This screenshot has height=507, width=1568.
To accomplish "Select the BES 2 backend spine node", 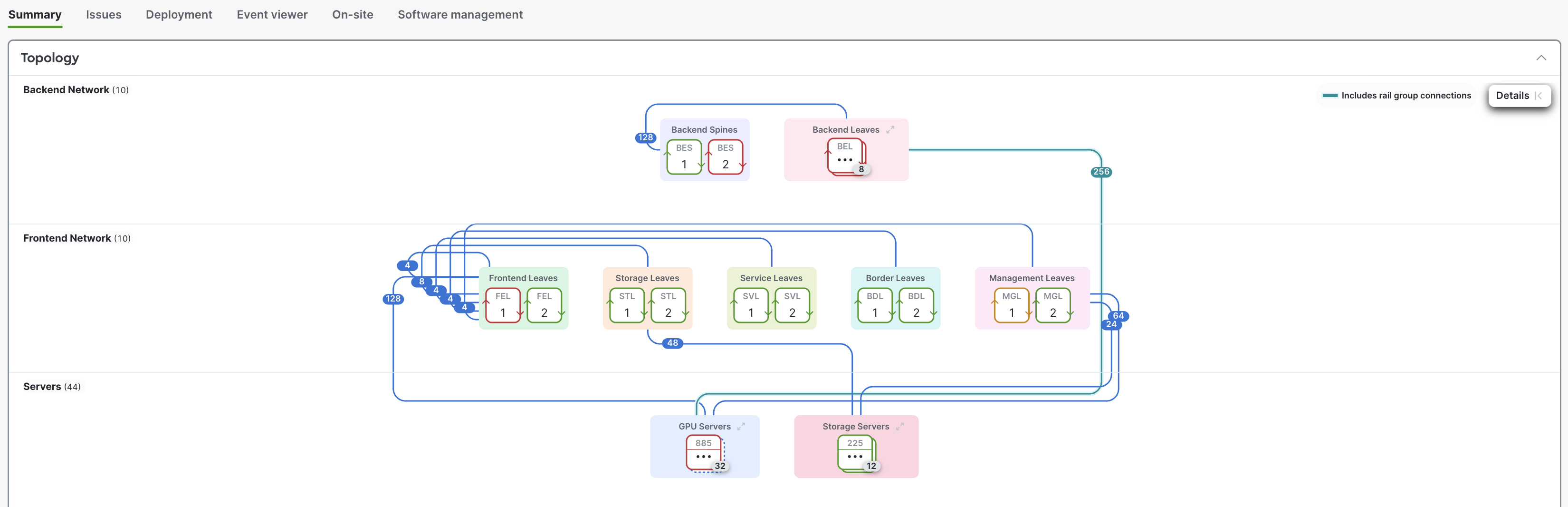I will 725,157.
